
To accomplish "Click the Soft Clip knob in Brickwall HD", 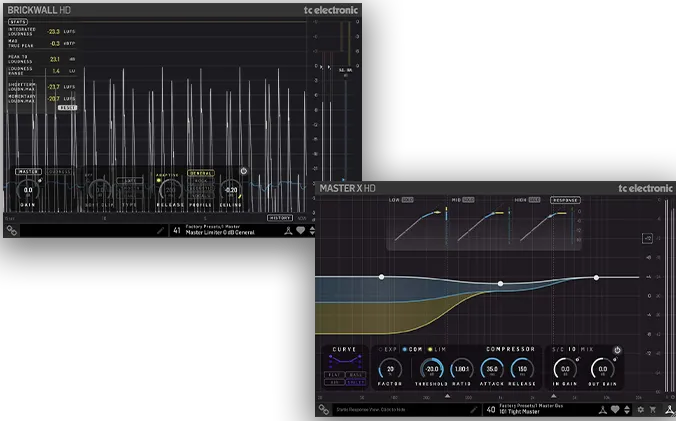I will click(x=100, y=190).
